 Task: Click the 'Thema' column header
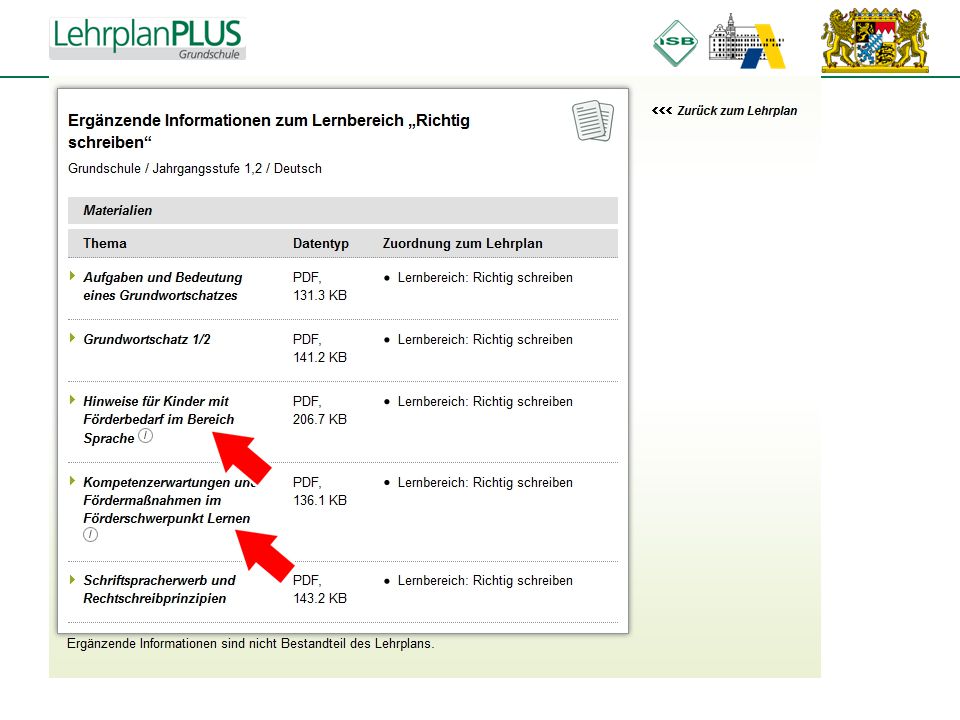tap(105, 244)
